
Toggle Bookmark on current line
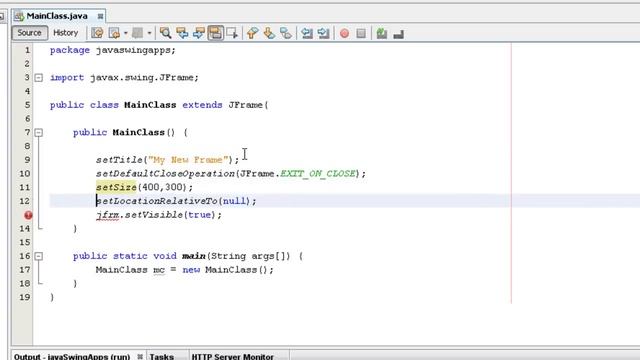coord(286,33)
